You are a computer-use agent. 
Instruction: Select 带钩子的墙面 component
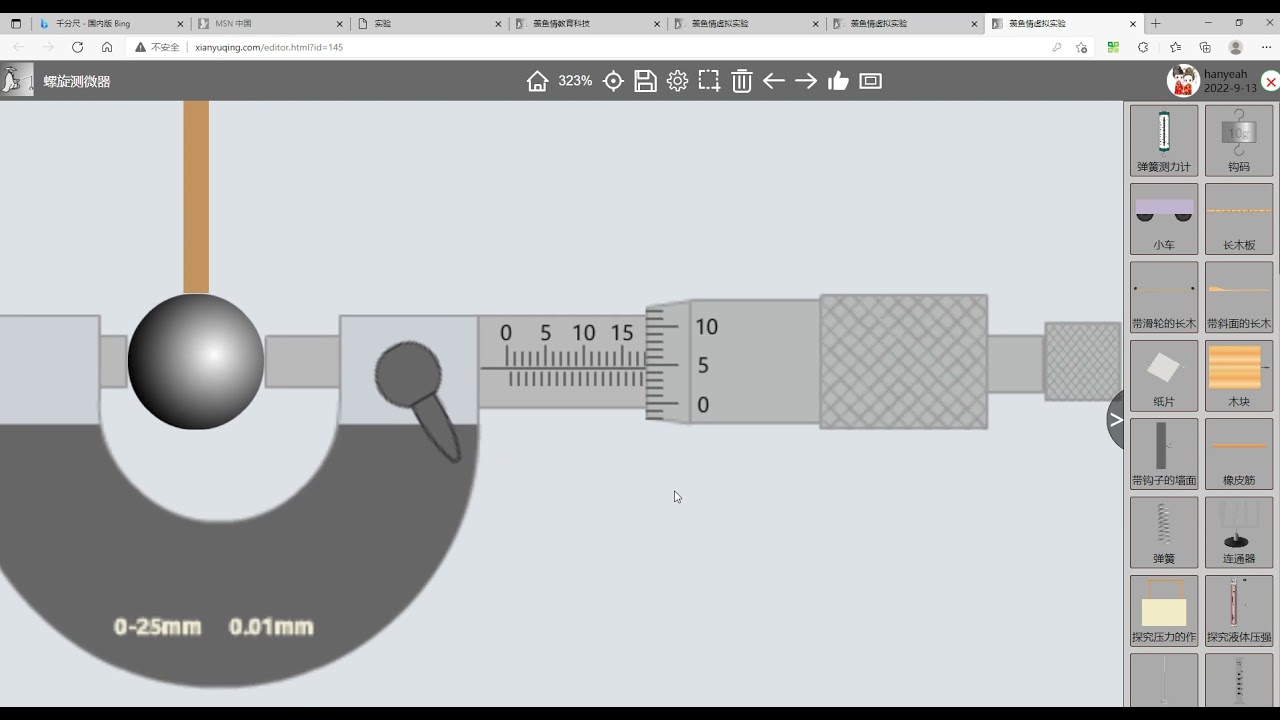coord(1164,453)
